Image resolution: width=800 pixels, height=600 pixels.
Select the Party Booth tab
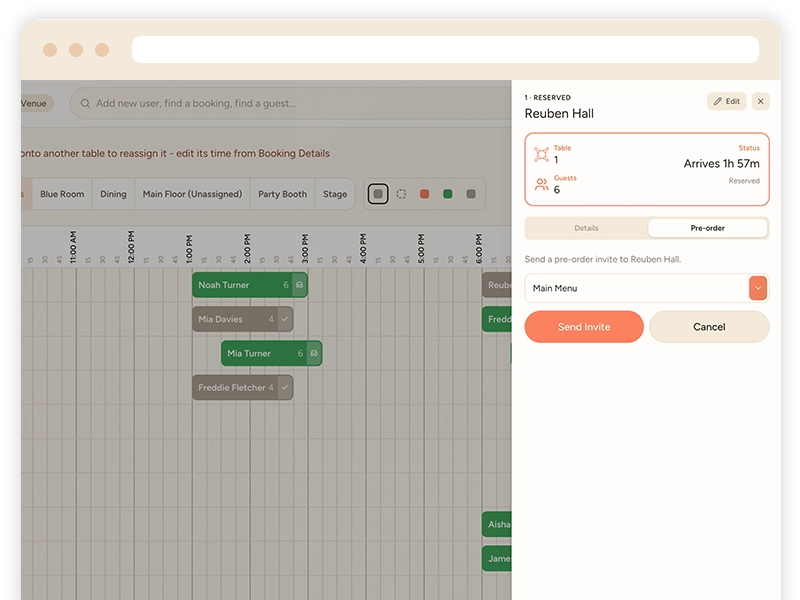point(282,194)
